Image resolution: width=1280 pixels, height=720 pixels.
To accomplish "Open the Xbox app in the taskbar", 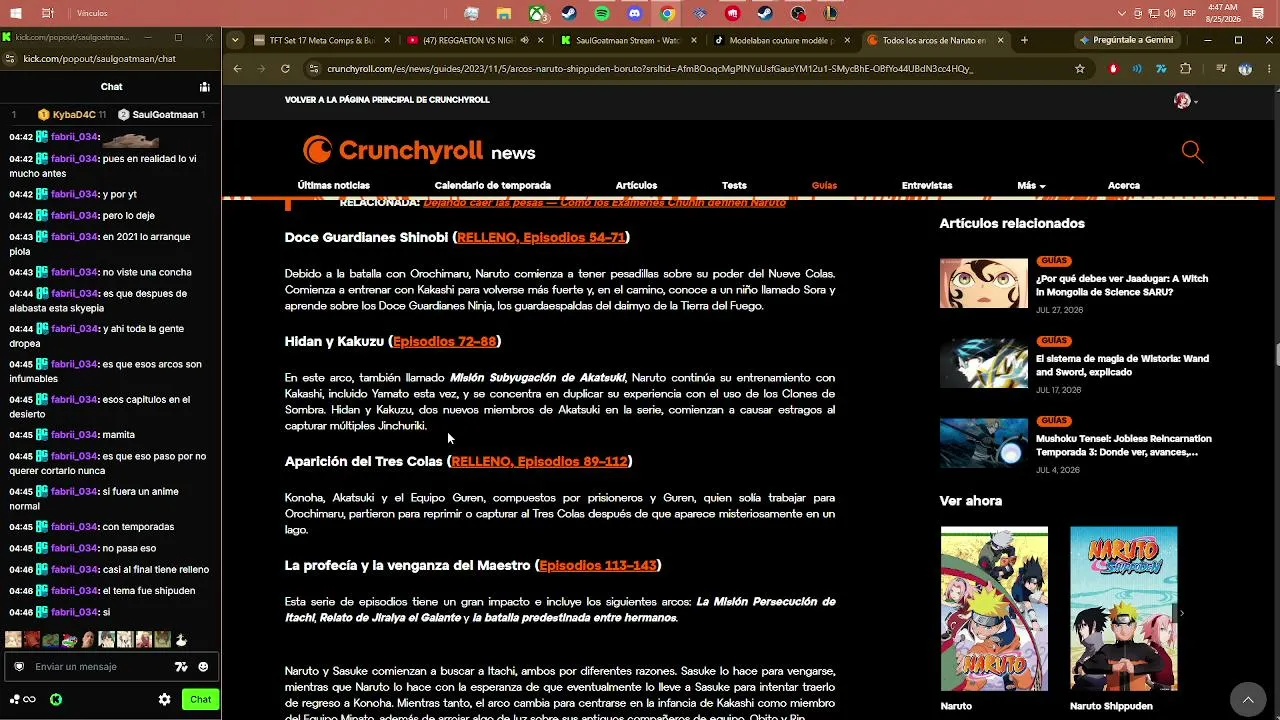I will pos(537,14).
